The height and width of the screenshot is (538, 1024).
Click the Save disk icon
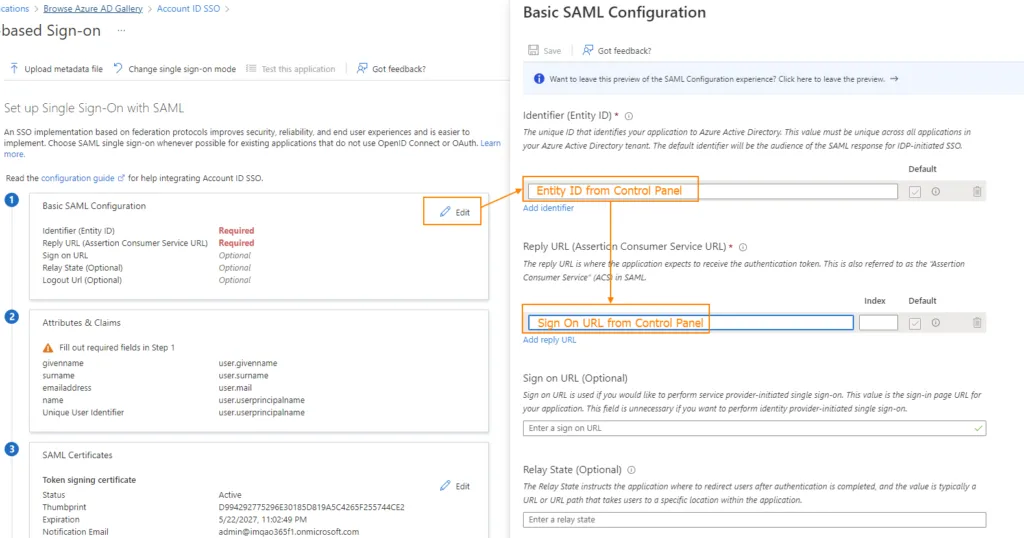534,50
